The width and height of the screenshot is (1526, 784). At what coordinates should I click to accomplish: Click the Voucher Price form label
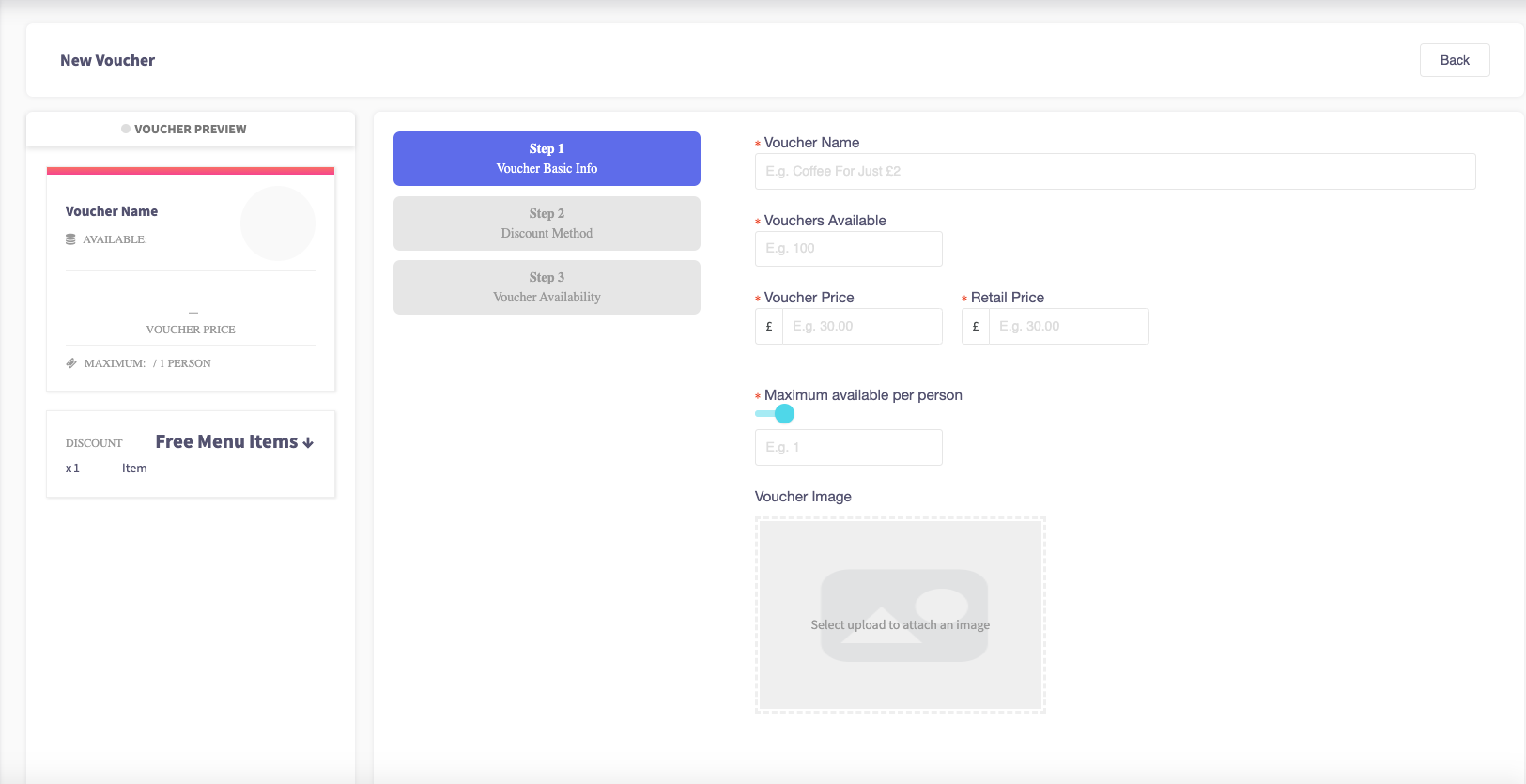pos(809,298)
